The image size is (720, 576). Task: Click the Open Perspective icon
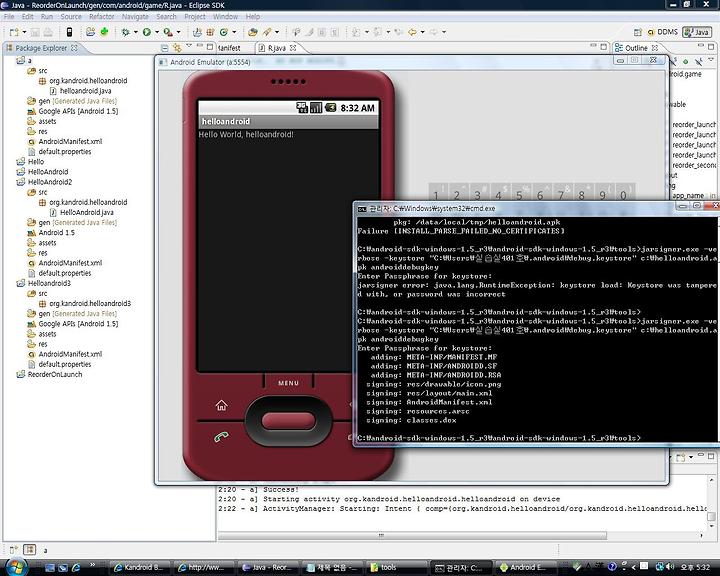[637, 32]
